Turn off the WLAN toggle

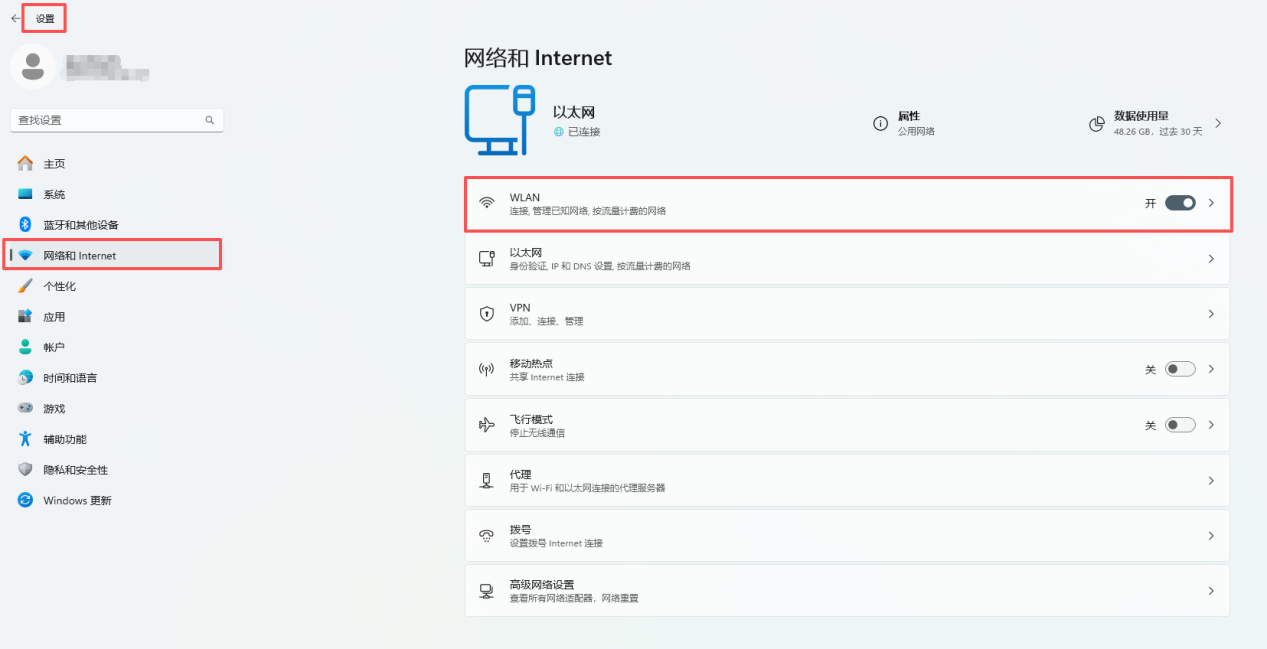pyautogui.click(x=1180, y=203)
